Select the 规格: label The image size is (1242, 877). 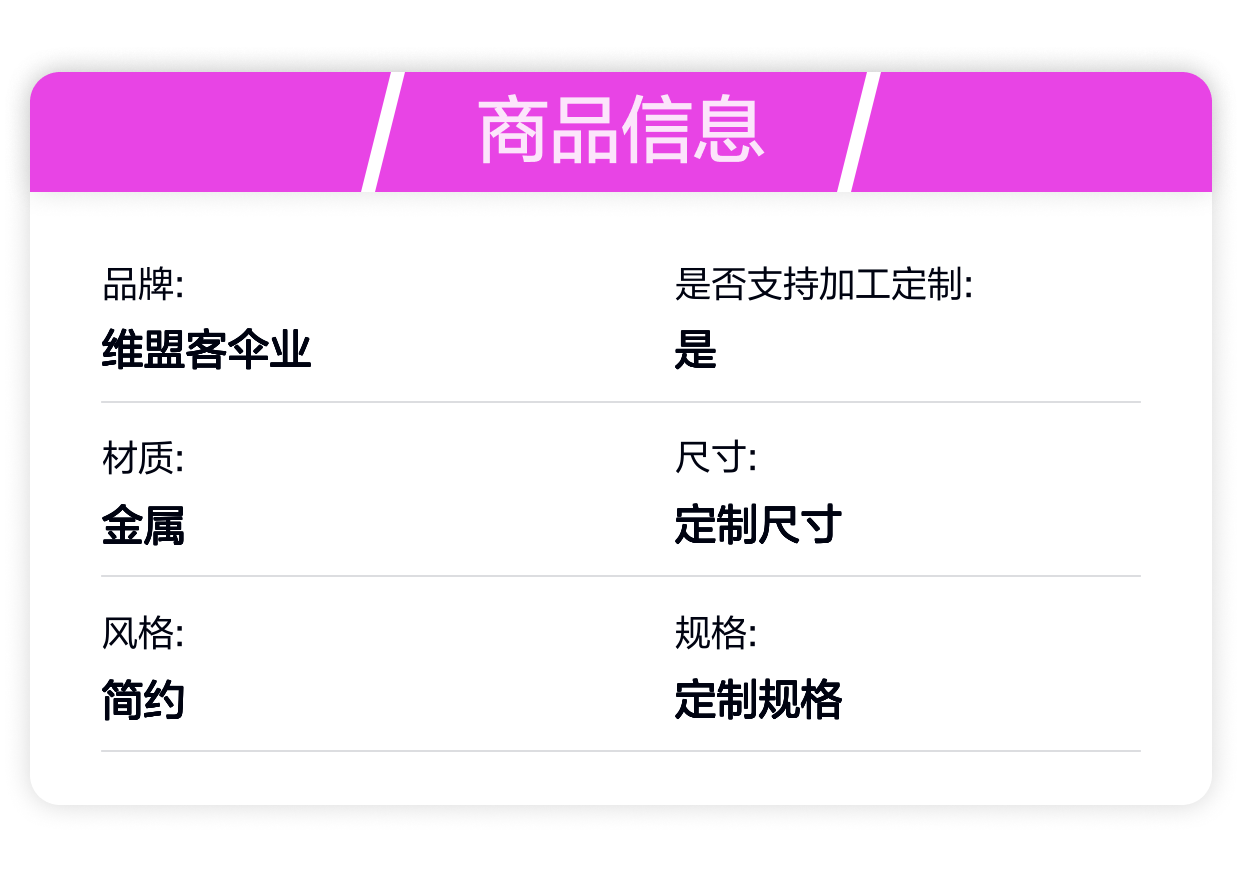tap(716, 633)
